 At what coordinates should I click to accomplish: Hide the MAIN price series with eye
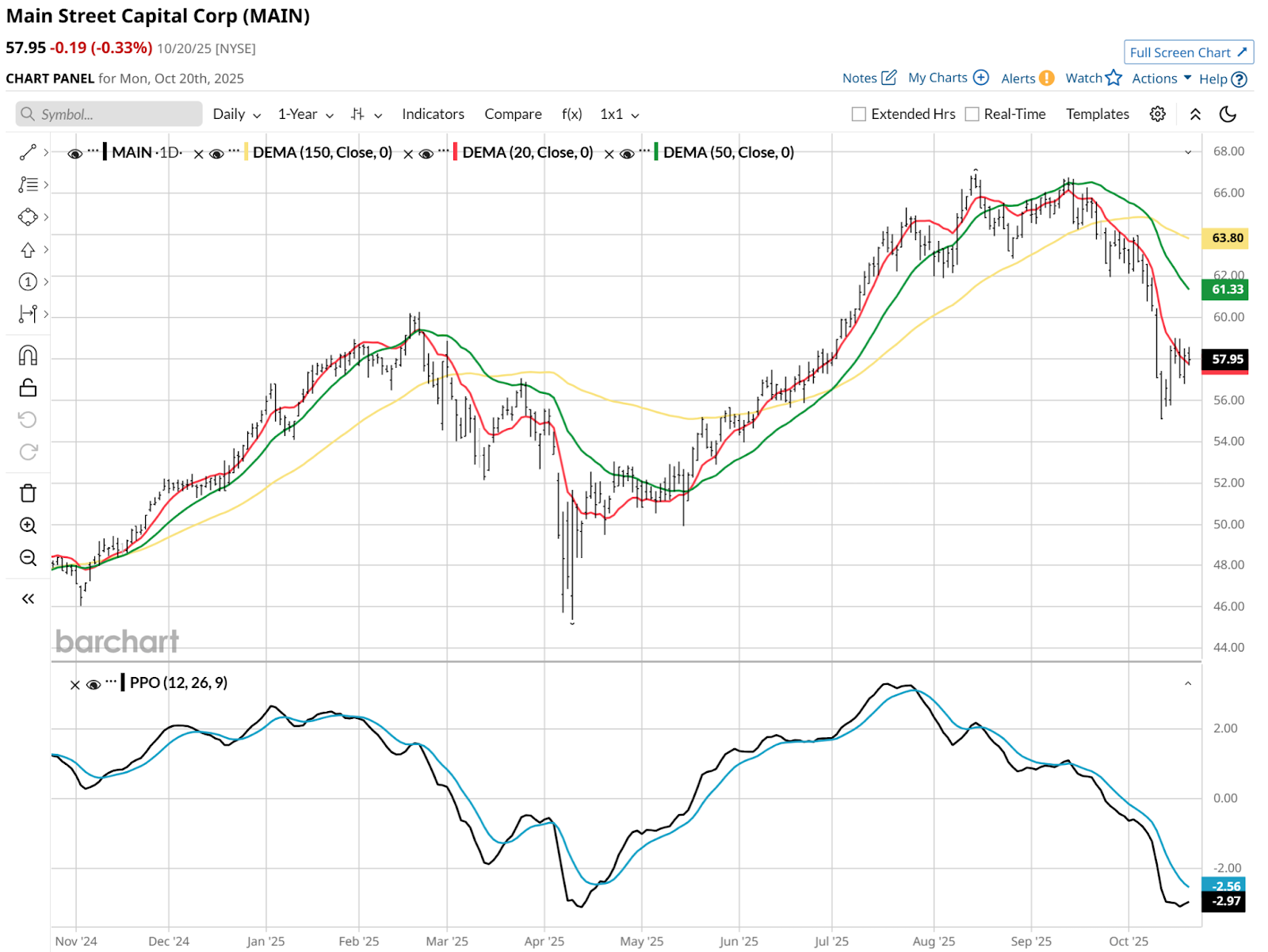[75, 154]
